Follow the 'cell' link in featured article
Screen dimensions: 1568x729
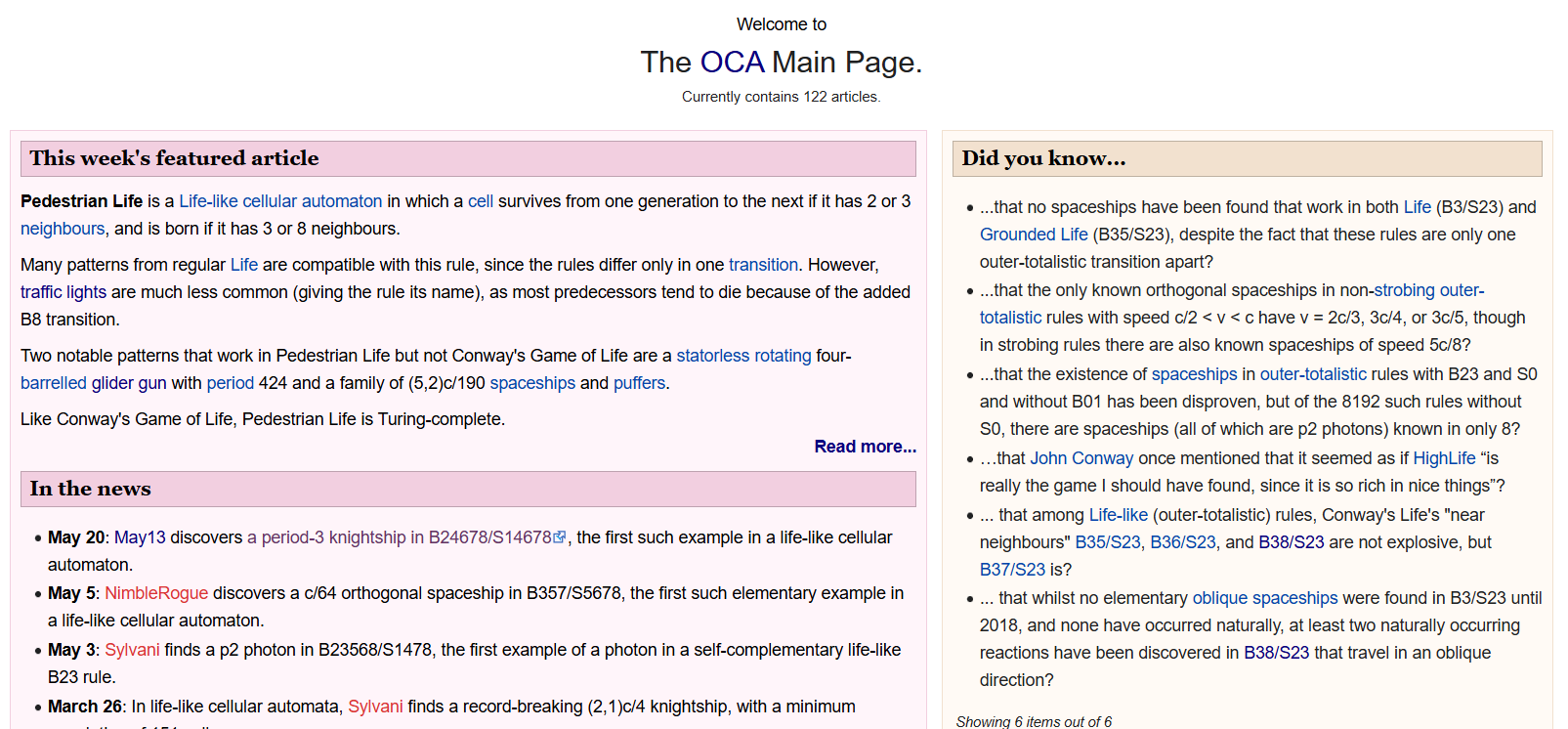[481, 201]
